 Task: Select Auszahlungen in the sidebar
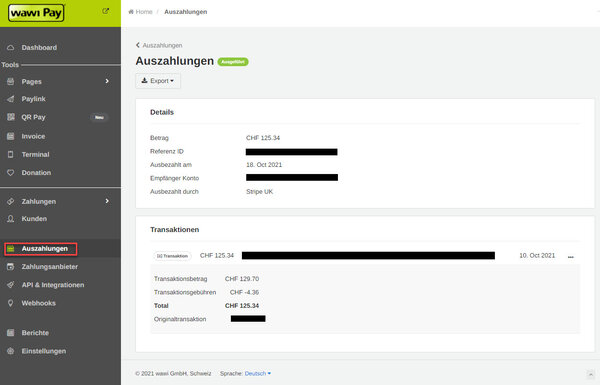(44, 249)
